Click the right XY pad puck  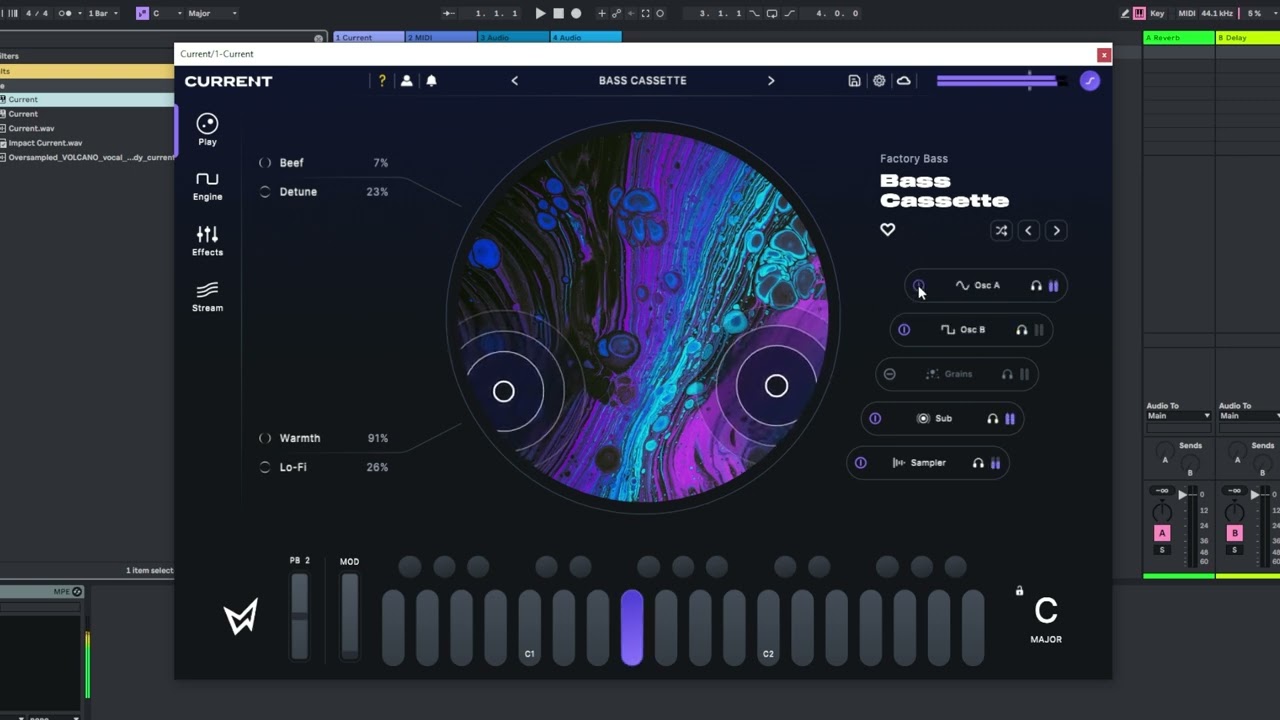point(776,386)
